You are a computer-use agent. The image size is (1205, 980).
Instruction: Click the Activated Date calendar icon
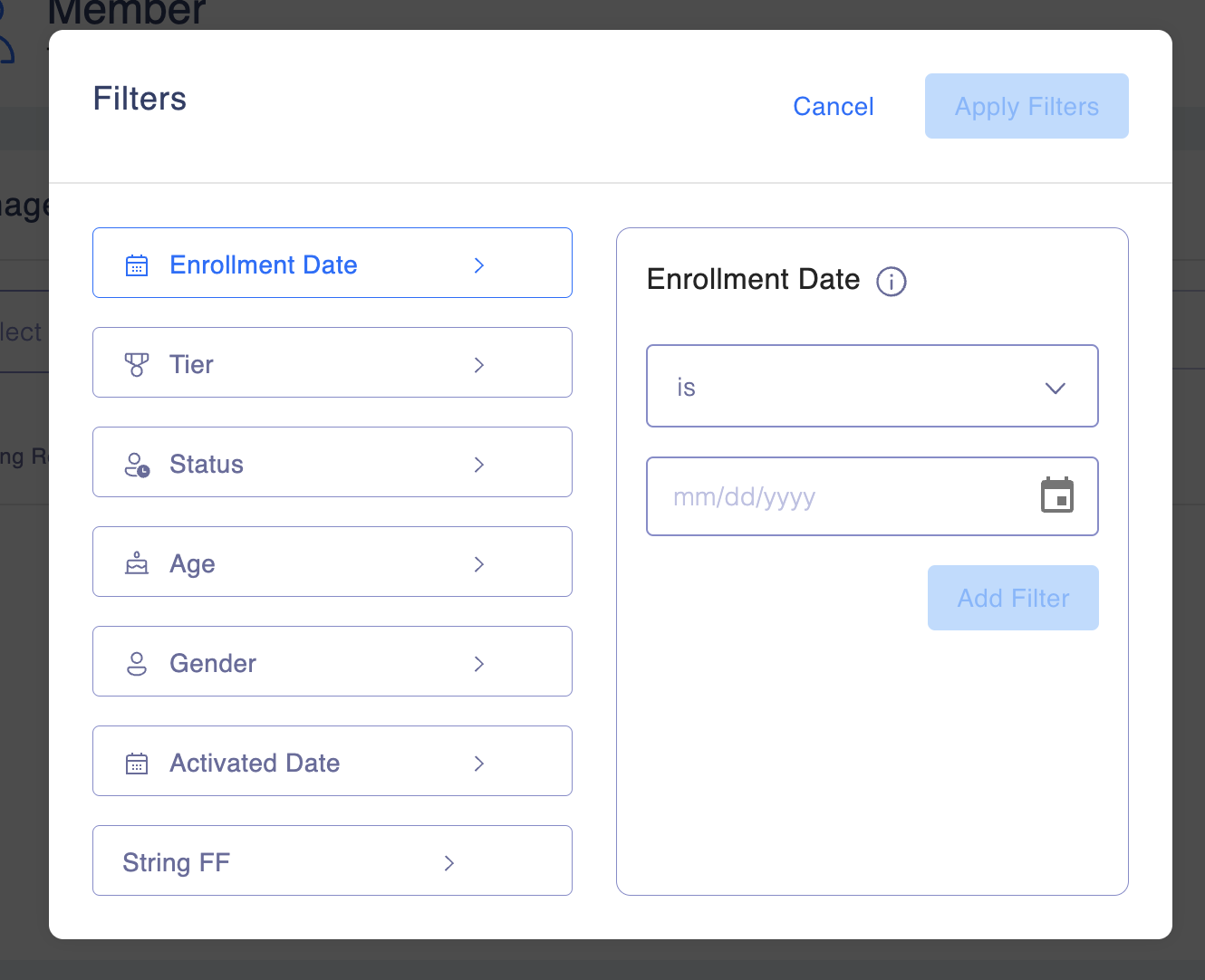[137, 764]
